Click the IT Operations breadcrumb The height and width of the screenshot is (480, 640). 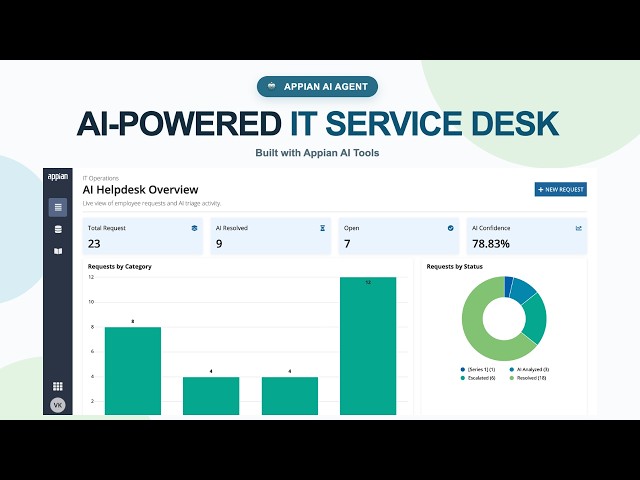click(101, 178)
